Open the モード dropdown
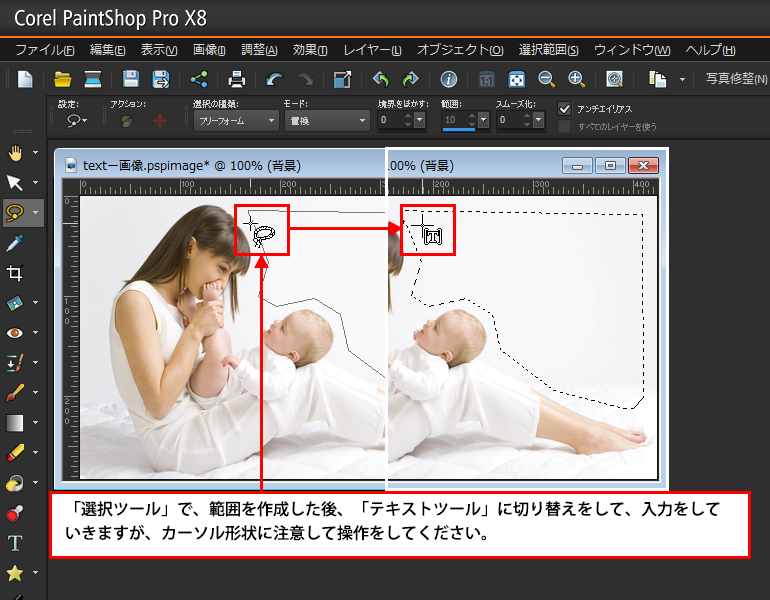 [327, 121]
